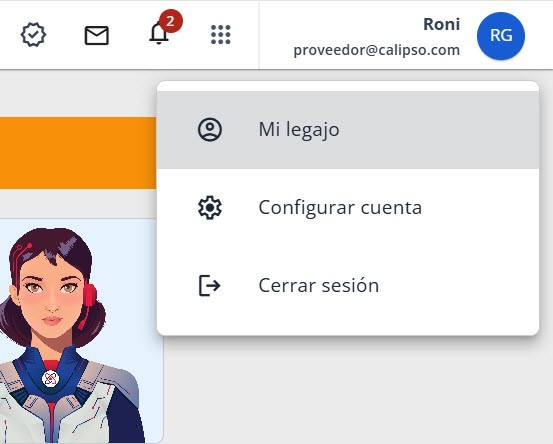Click the person icon beside Mi legajo
This screenshot has height=444, width=553.
point(210,129)
